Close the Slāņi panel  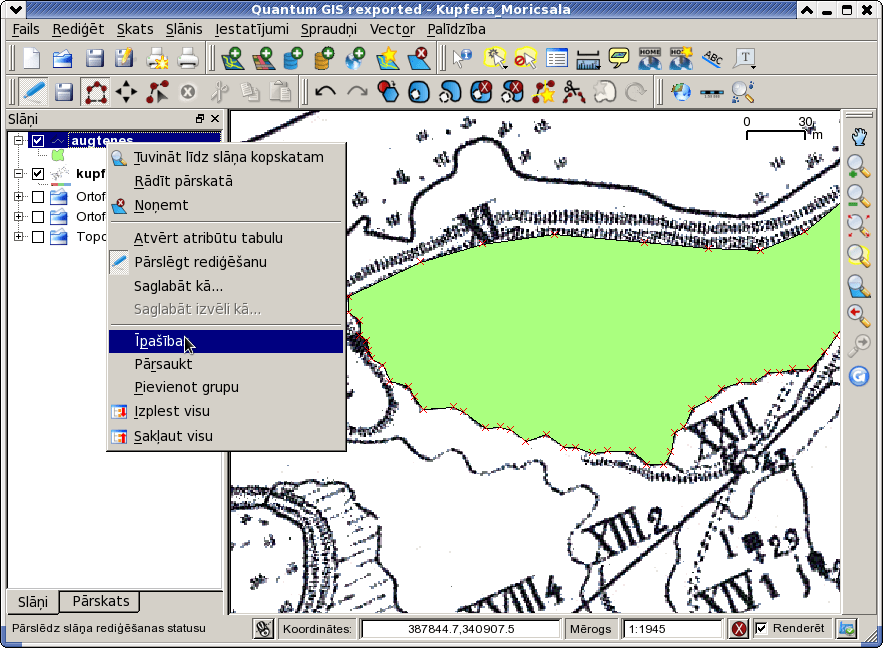coord(215,119)
